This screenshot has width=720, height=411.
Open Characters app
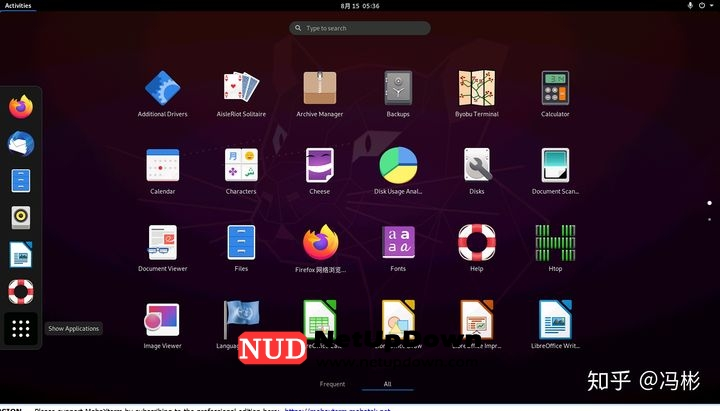pos(241,165)
